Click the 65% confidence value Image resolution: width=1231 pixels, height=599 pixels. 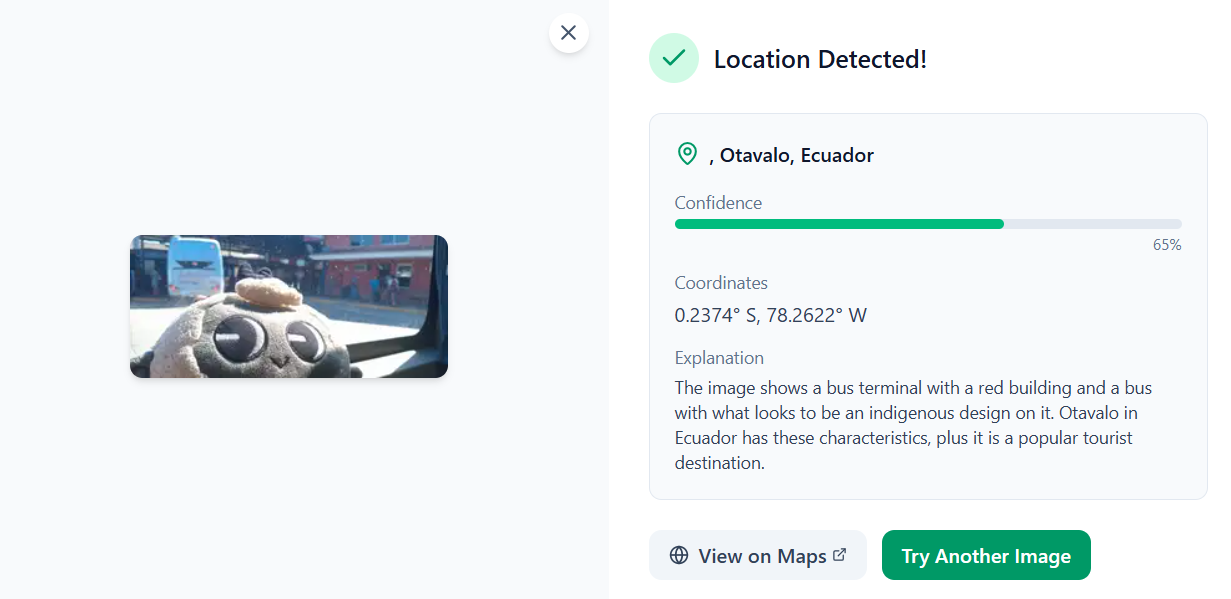click(1167, 245)
